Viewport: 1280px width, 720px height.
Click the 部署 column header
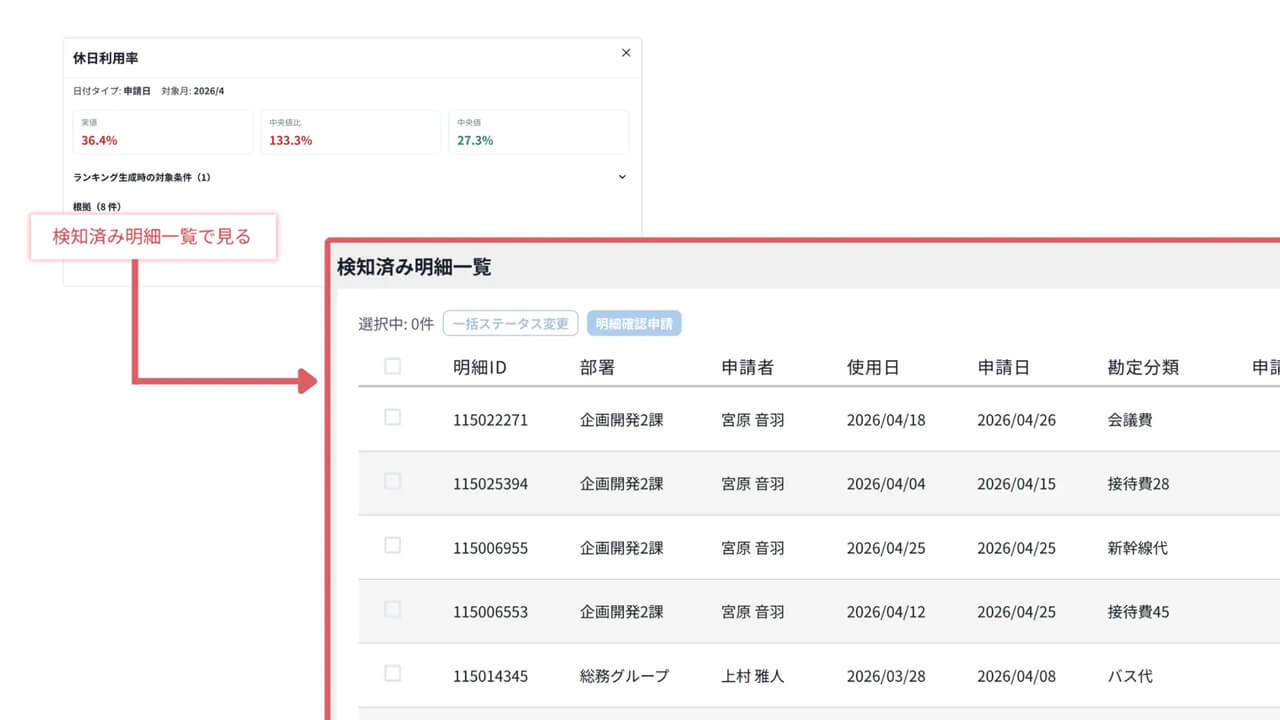pos(597,367)
